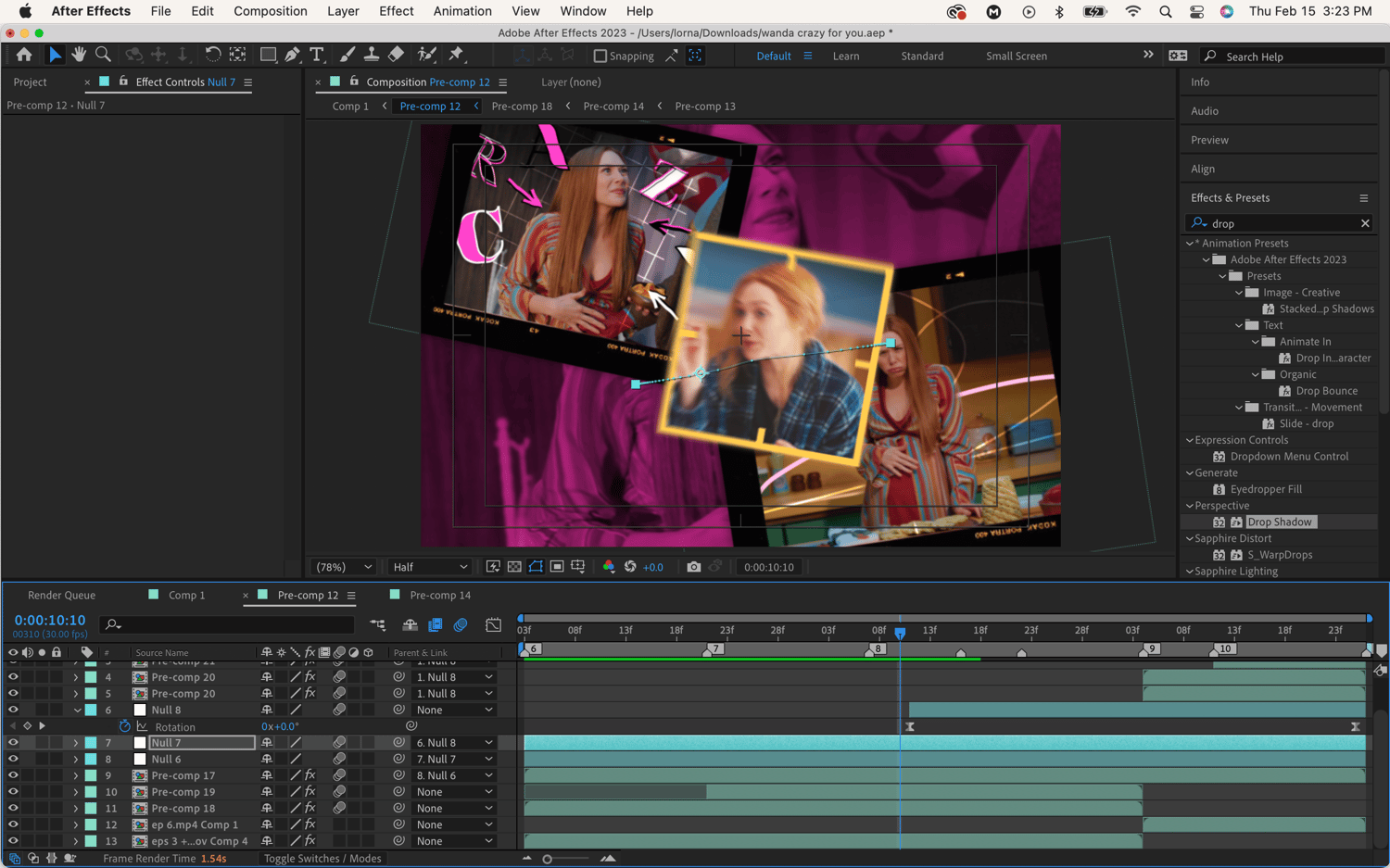Select the Type tool
The width and height of the screenshot is (1390, 868).
(x=317, y=56)
